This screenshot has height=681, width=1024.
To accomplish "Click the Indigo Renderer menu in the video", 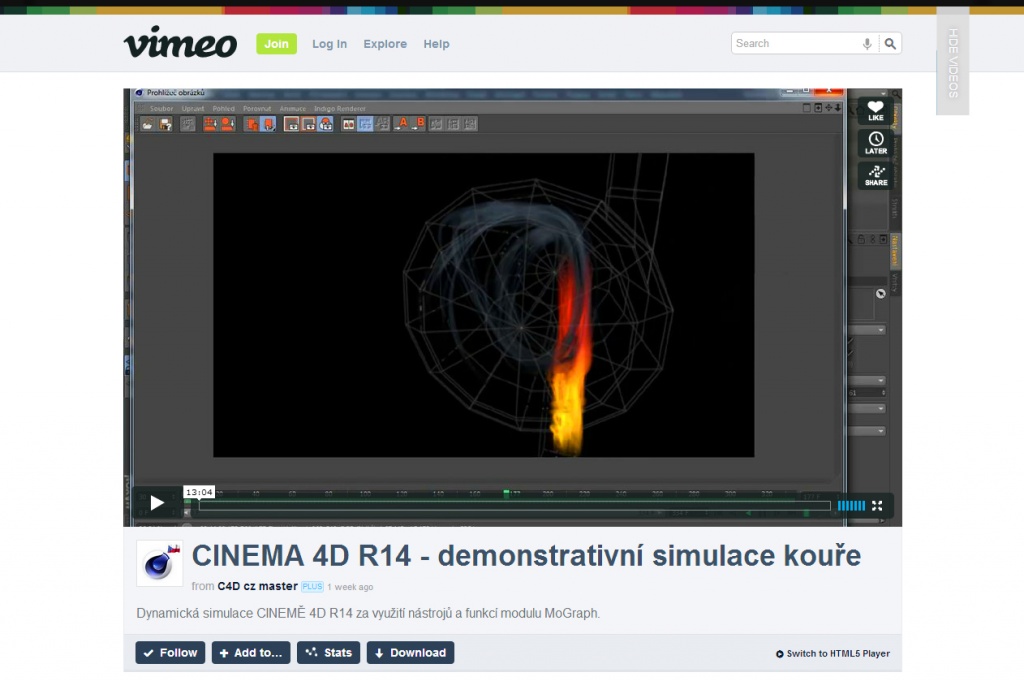I will (x=340, y=108).
